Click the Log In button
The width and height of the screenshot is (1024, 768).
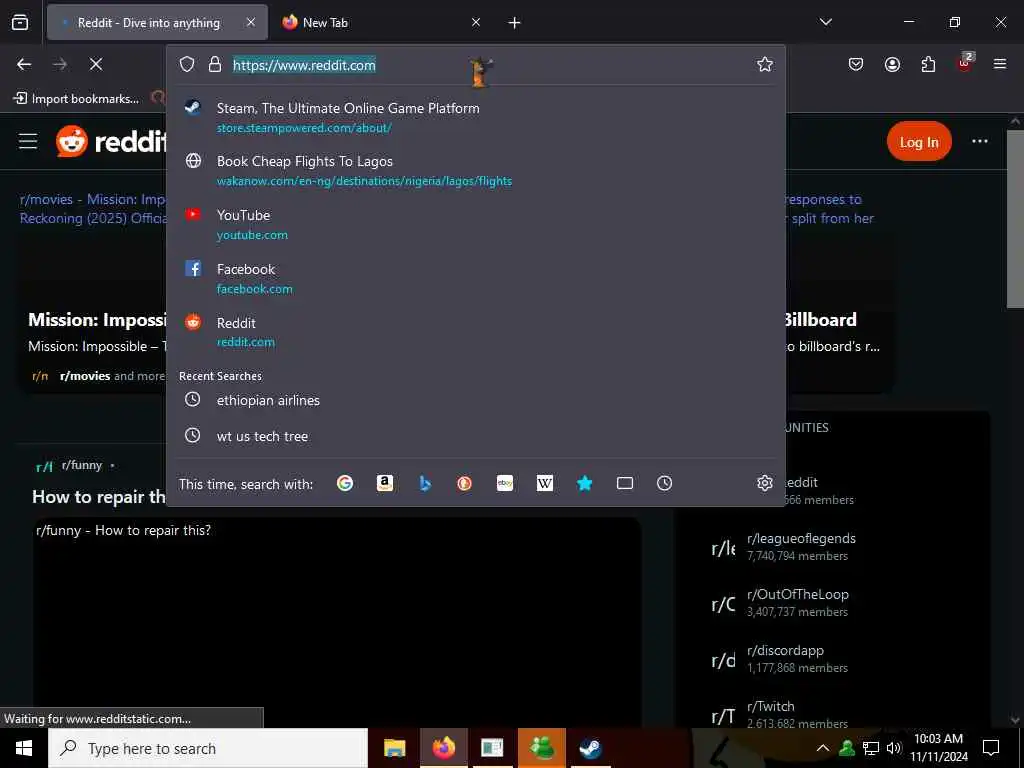point(919,142)
